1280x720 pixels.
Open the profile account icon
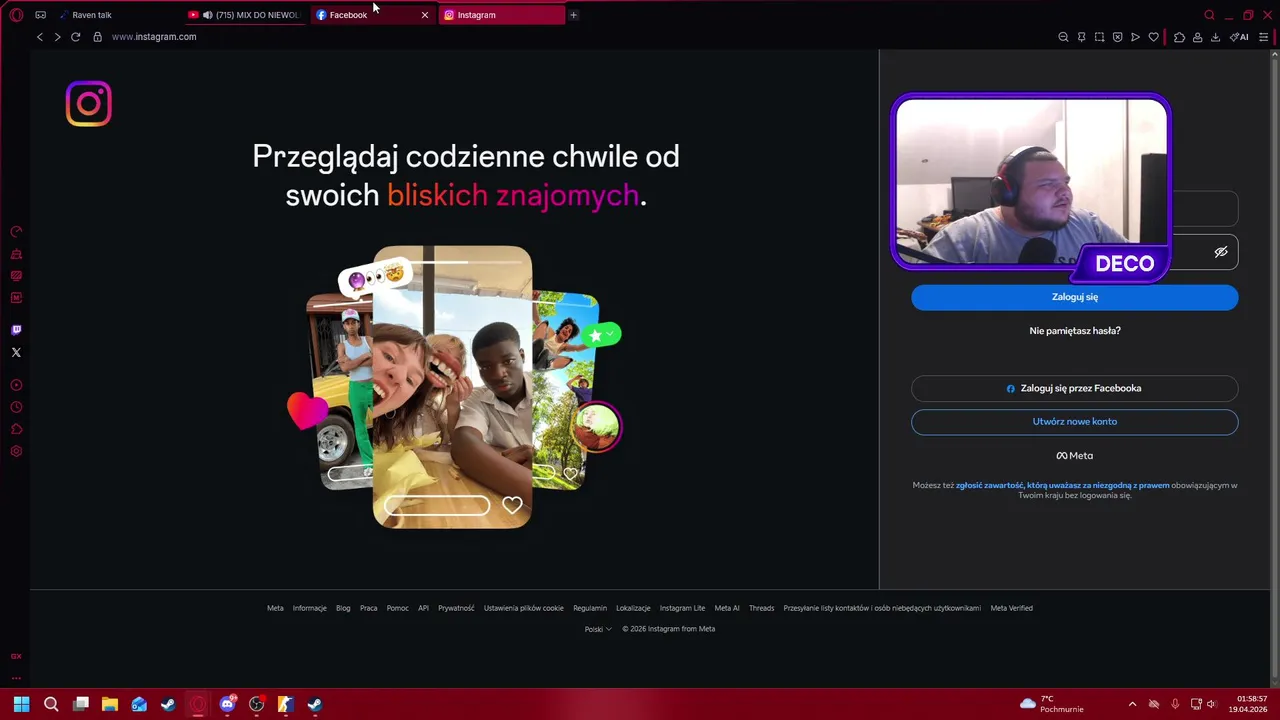(1197, 37)
